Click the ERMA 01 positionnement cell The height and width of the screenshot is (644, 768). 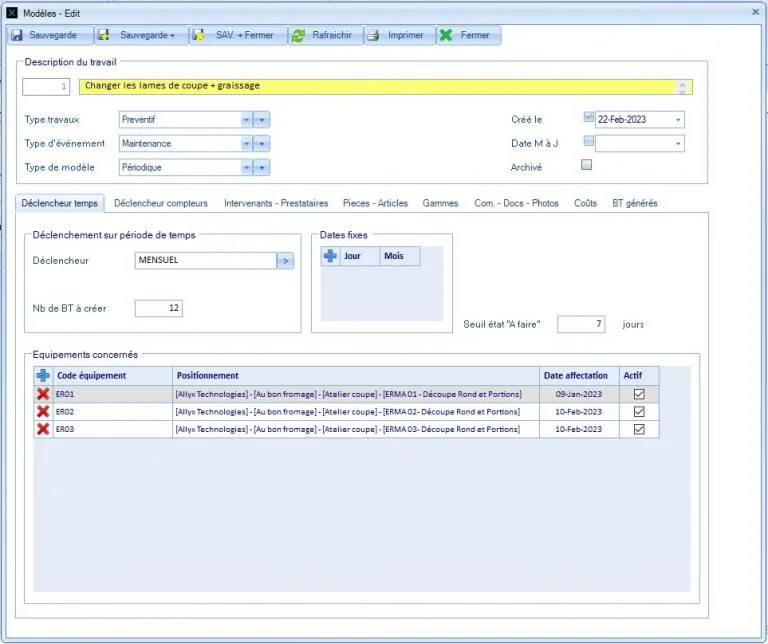coord(356,394)
